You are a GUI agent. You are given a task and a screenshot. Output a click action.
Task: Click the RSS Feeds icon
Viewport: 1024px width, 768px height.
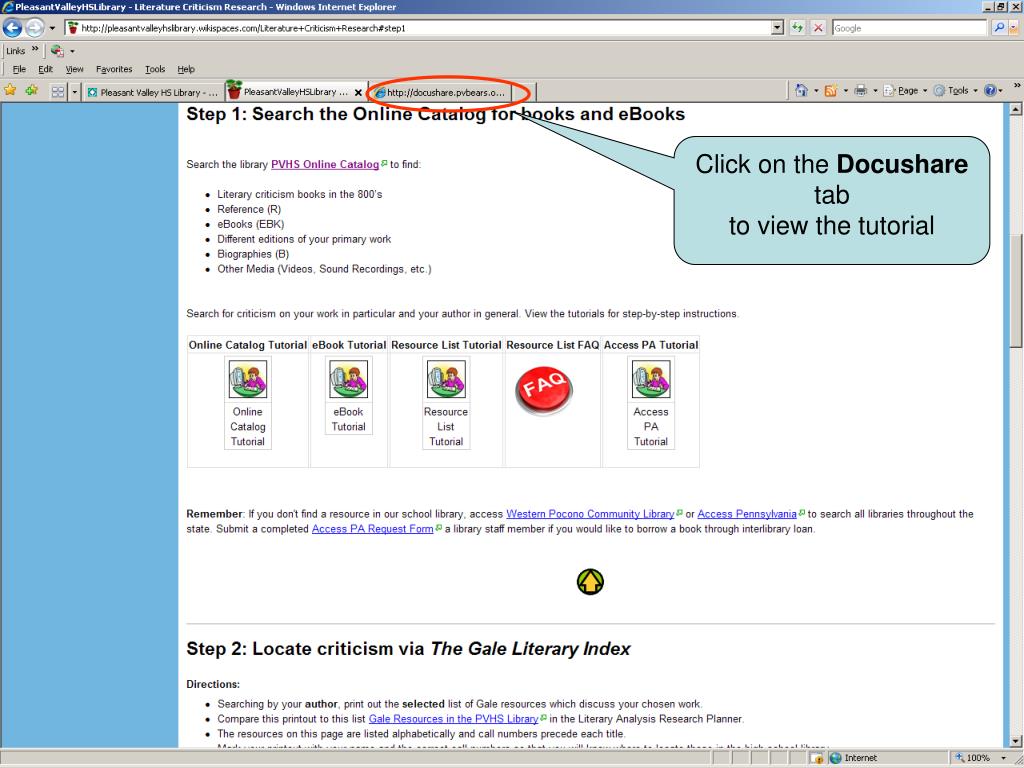click(831, 91)
